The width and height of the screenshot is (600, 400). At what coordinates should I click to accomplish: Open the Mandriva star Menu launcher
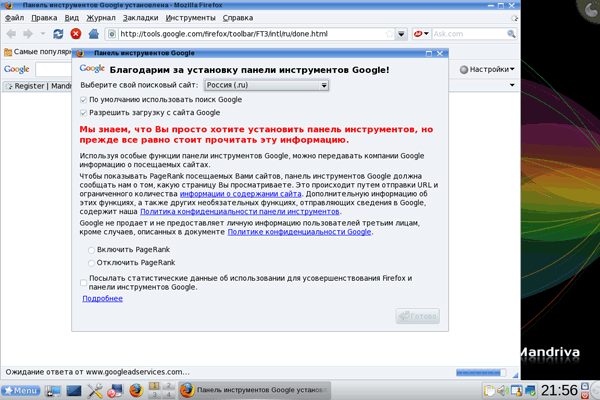pyautogui.click(x=21, y=390)
